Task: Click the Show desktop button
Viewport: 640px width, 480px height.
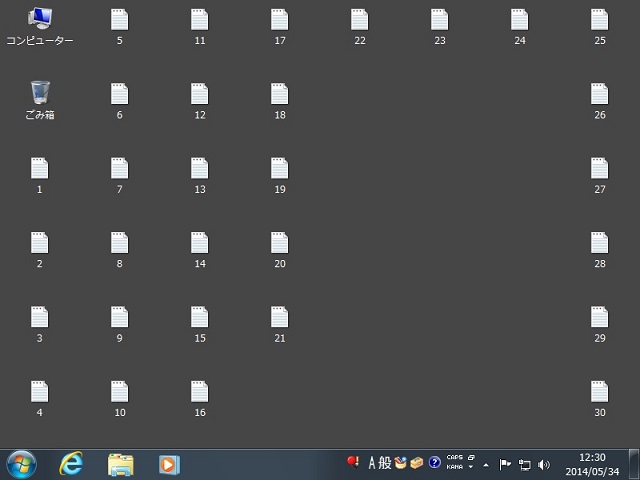Action: pos(633,464)
